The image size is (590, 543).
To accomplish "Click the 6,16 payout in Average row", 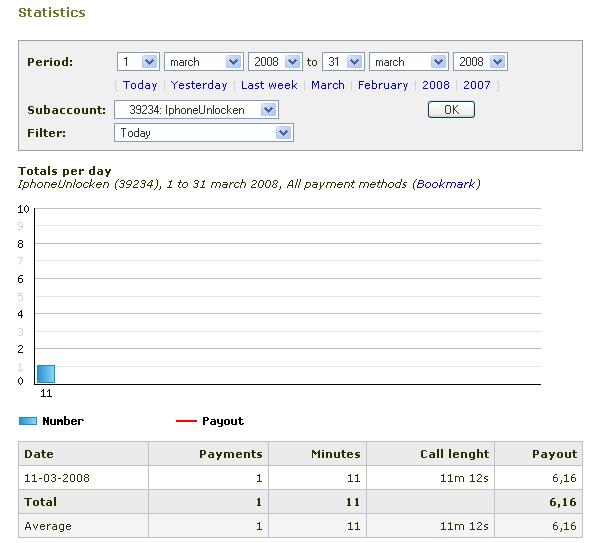I will click(x=564, y=526).
